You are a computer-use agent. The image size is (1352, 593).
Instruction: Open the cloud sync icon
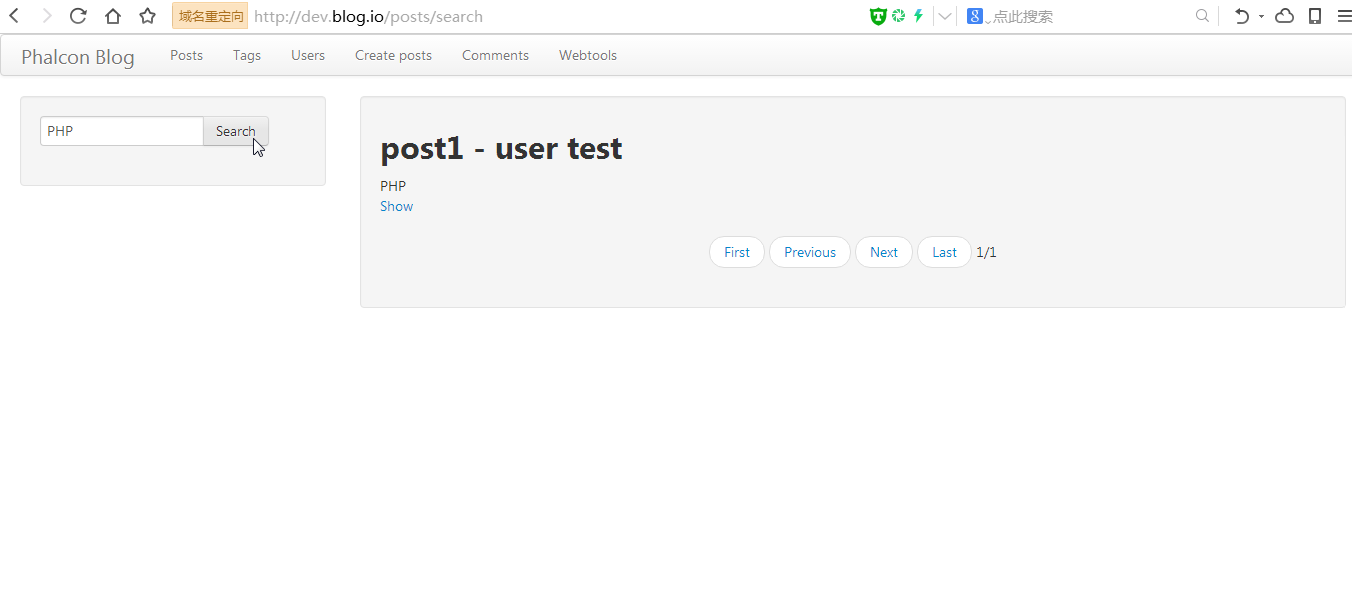1285,16
